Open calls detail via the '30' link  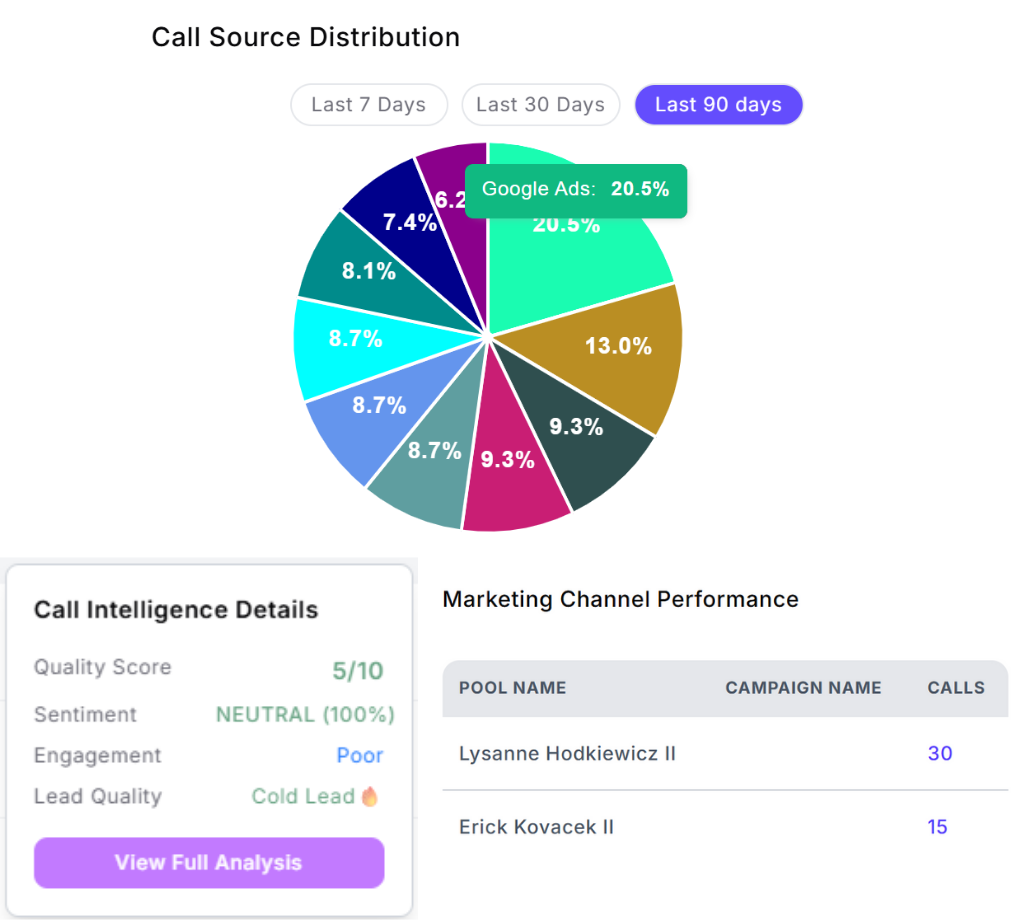939,753
